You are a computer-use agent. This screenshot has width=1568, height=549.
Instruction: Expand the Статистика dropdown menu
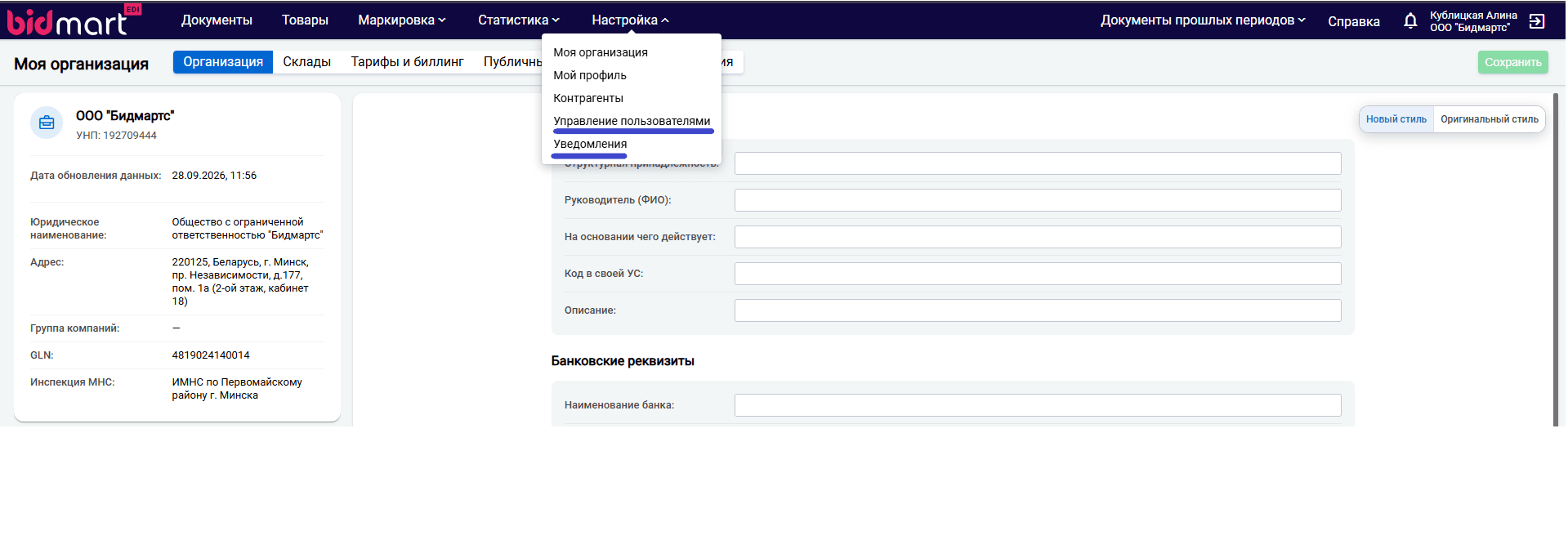pos(519,20)
